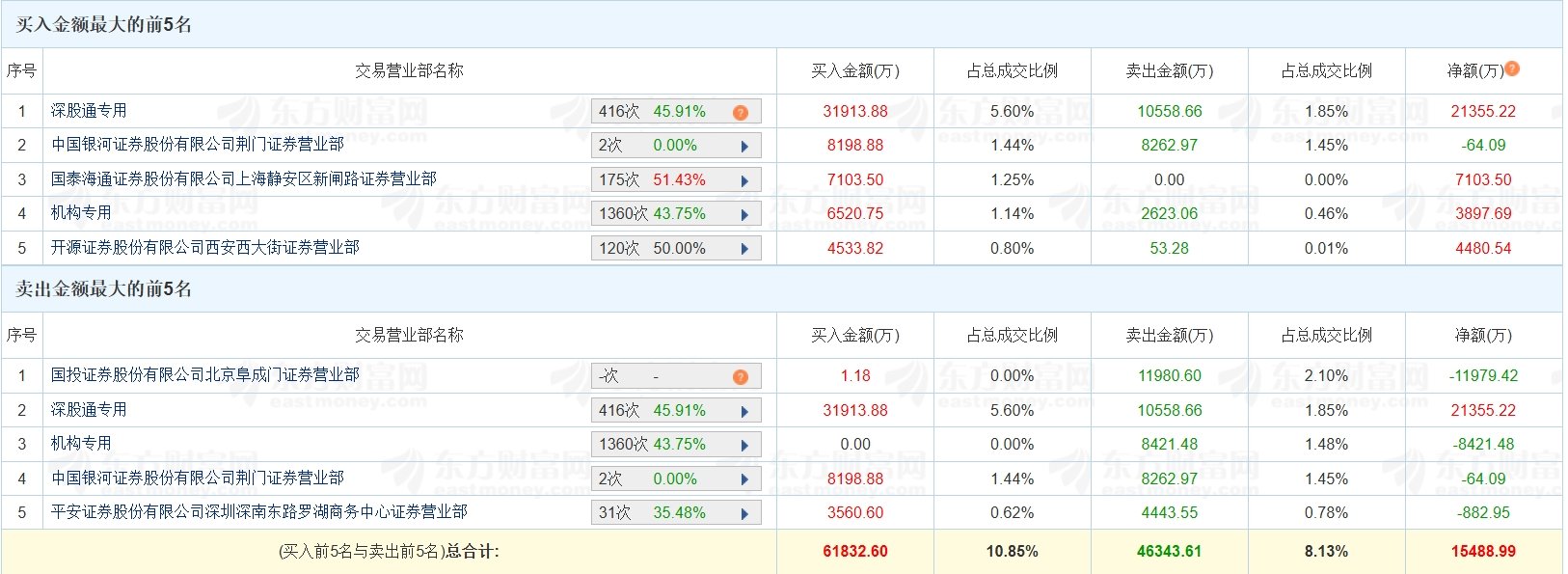Click the orange question icon in 深股通专用 buy row

click(x=741, y=112)
